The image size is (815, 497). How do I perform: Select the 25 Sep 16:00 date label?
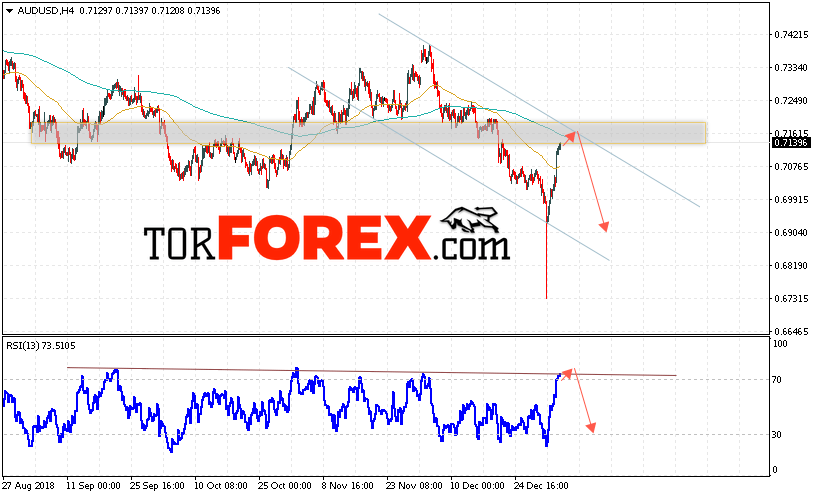click(x=157, y=486)
